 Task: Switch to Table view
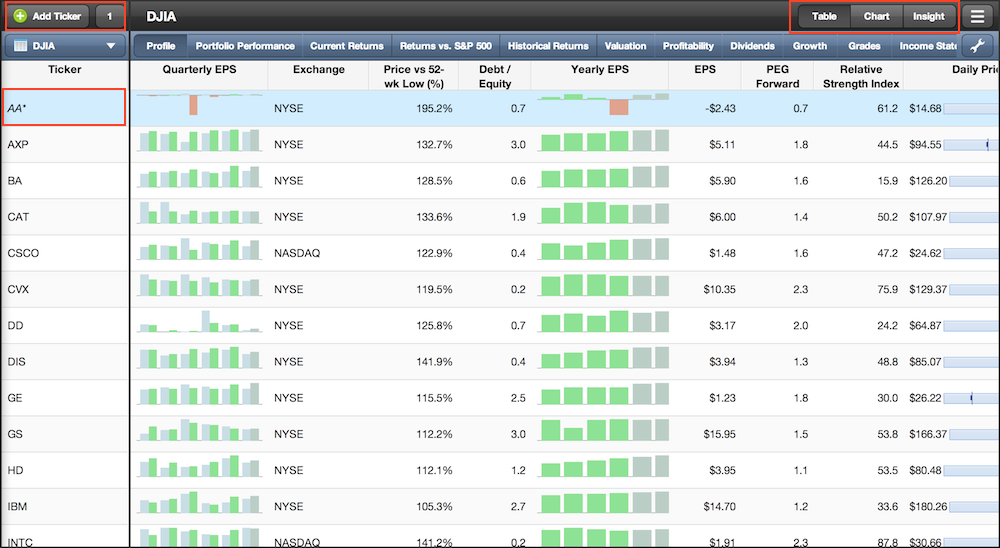pos(824,17)
